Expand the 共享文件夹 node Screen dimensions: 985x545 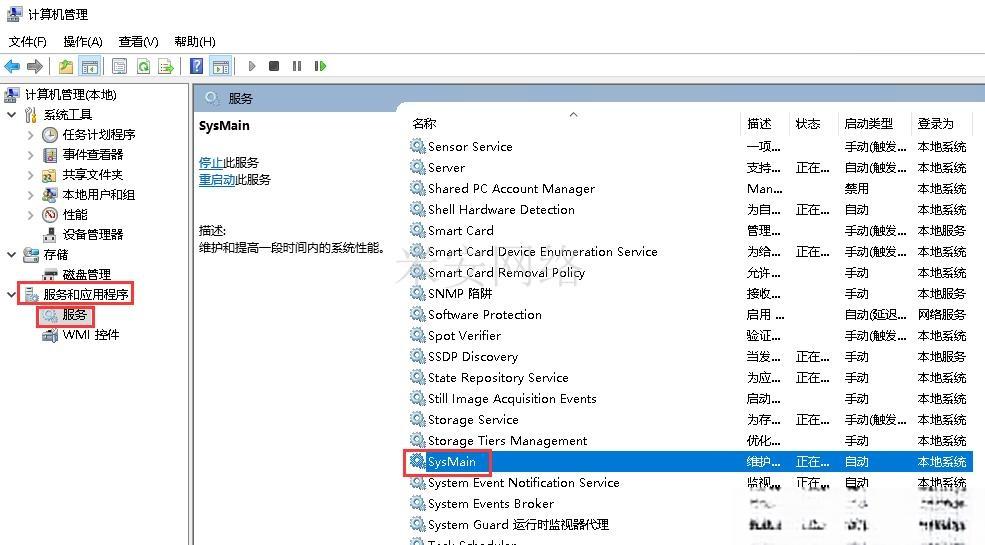(30, 175)
